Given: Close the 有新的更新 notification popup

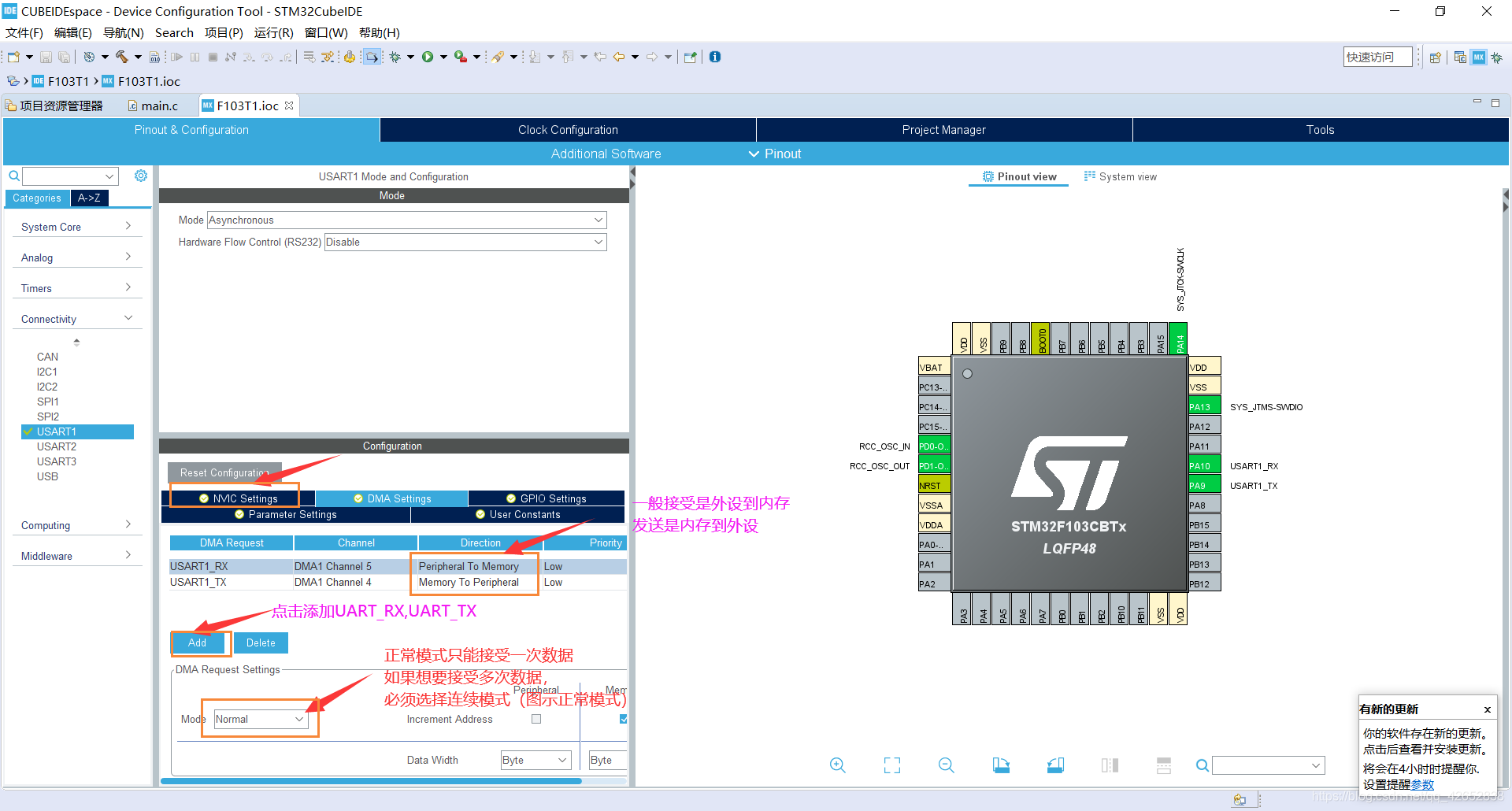Looking at the screenshot, I should pyautogui.click(x=1488, y=709).
